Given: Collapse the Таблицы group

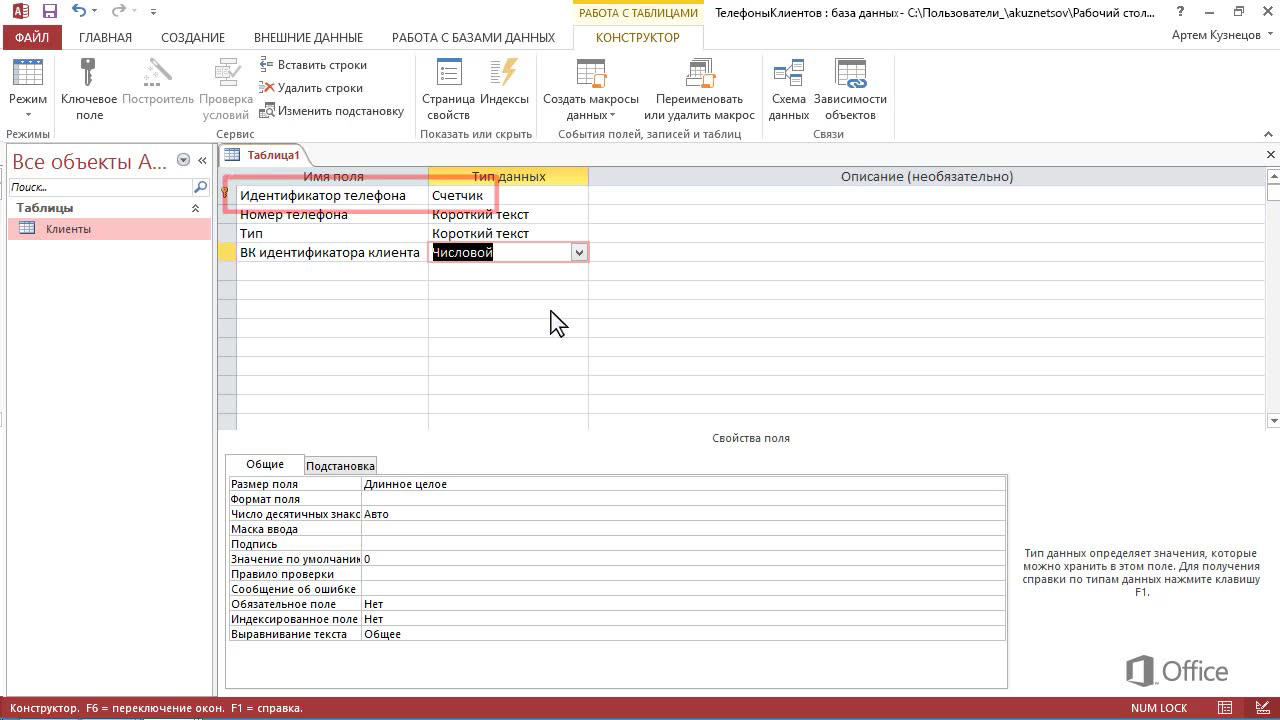Looking at the screenshot, I should [x=195, y=208].
